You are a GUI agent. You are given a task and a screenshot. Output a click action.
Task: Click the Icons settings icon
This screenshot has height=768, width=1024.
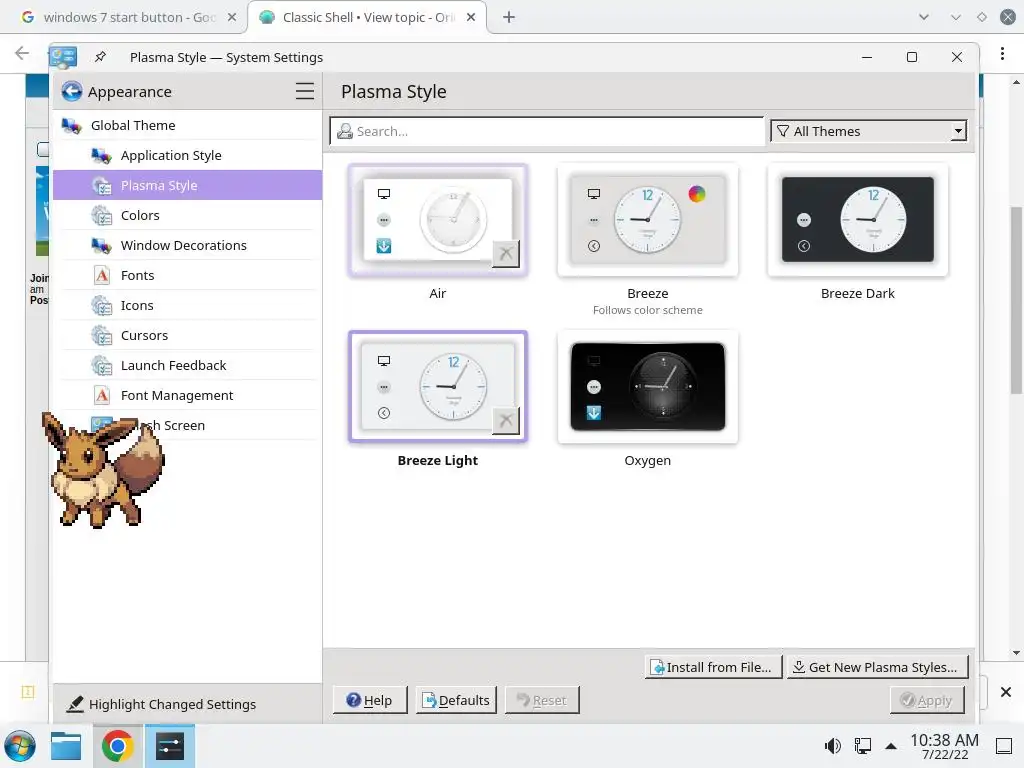[x=101, y=306]
